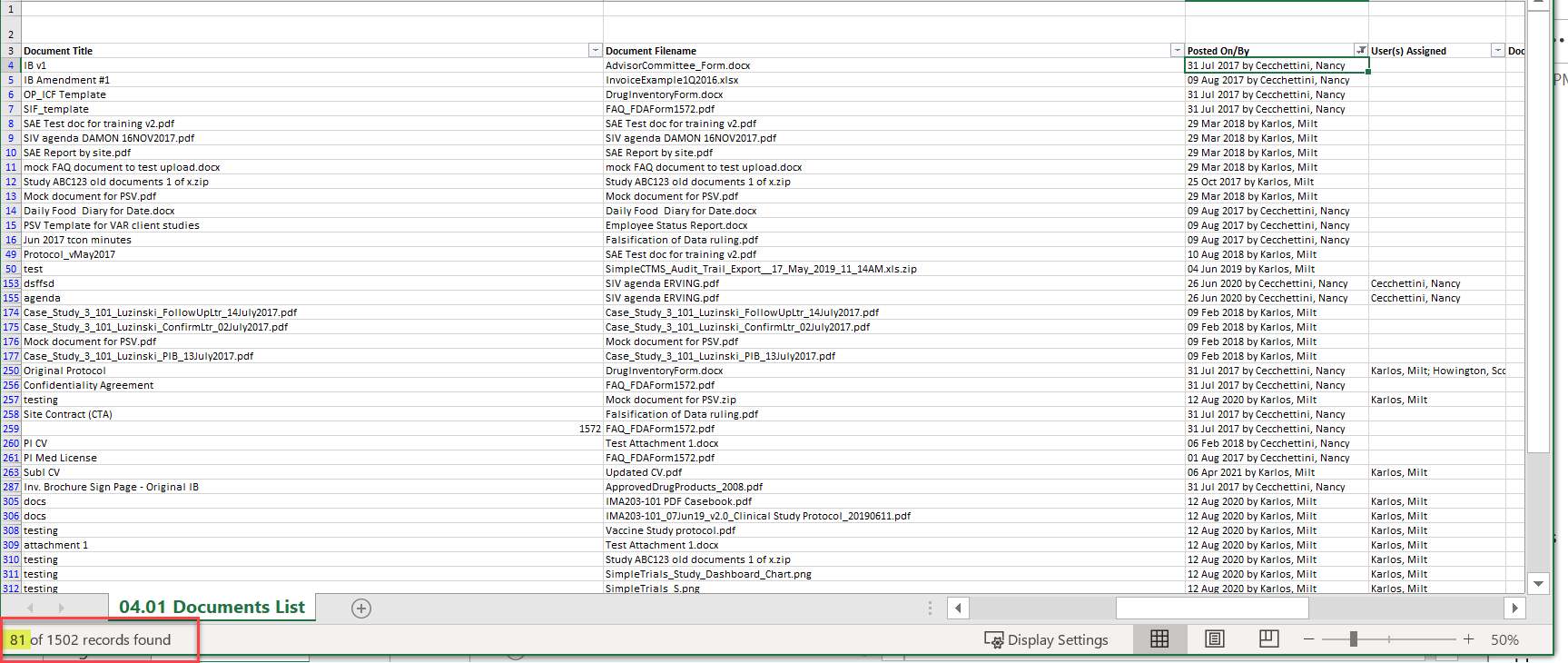1568x663 pixels.
Task: Add a new sheet with plus icon
Action: click(x=361, y=609)
